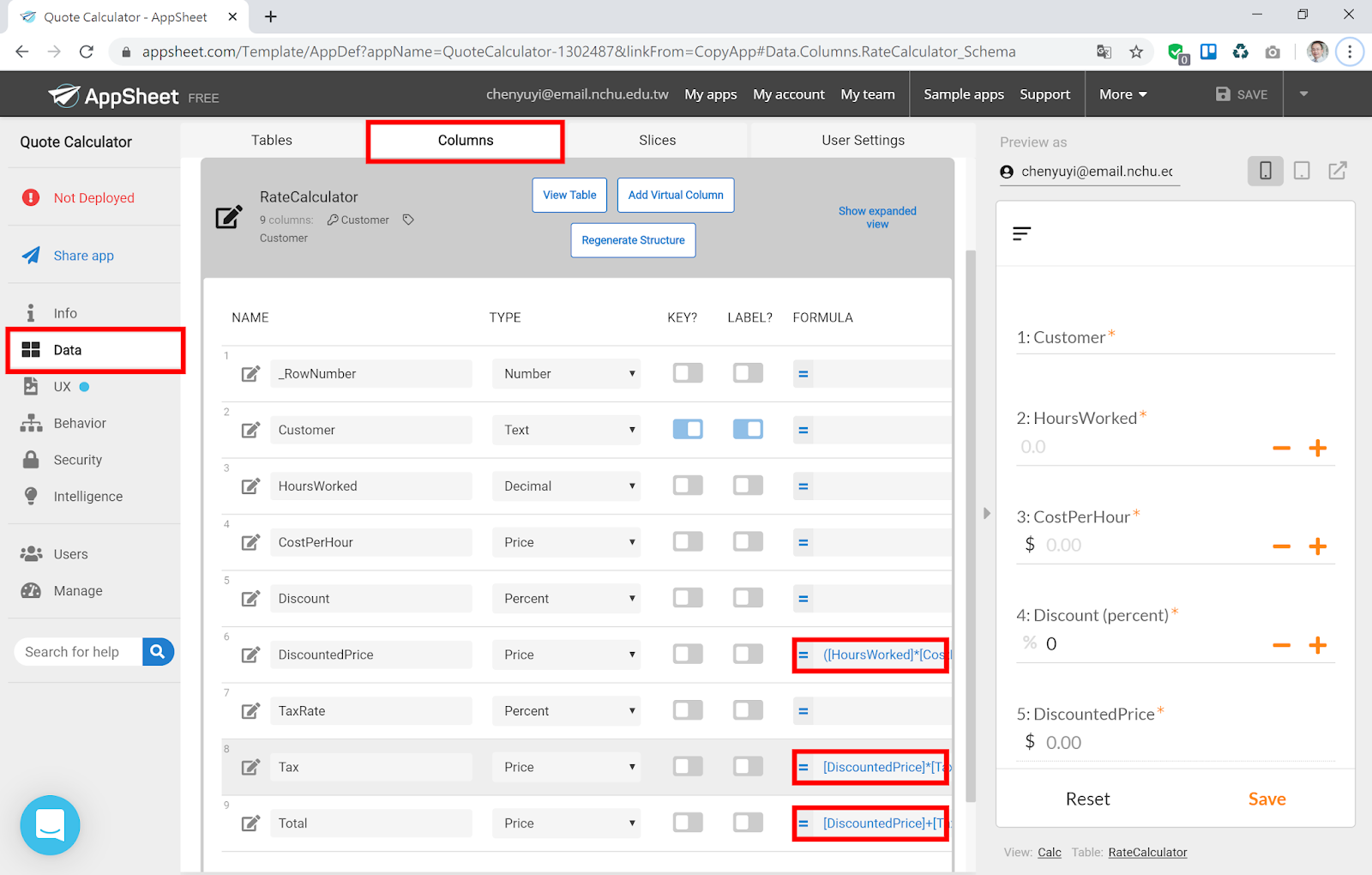This screenshot has width=1372, height=875.
Task: Toggle KEY switch for Total column
Action: (x=688, y=823)
